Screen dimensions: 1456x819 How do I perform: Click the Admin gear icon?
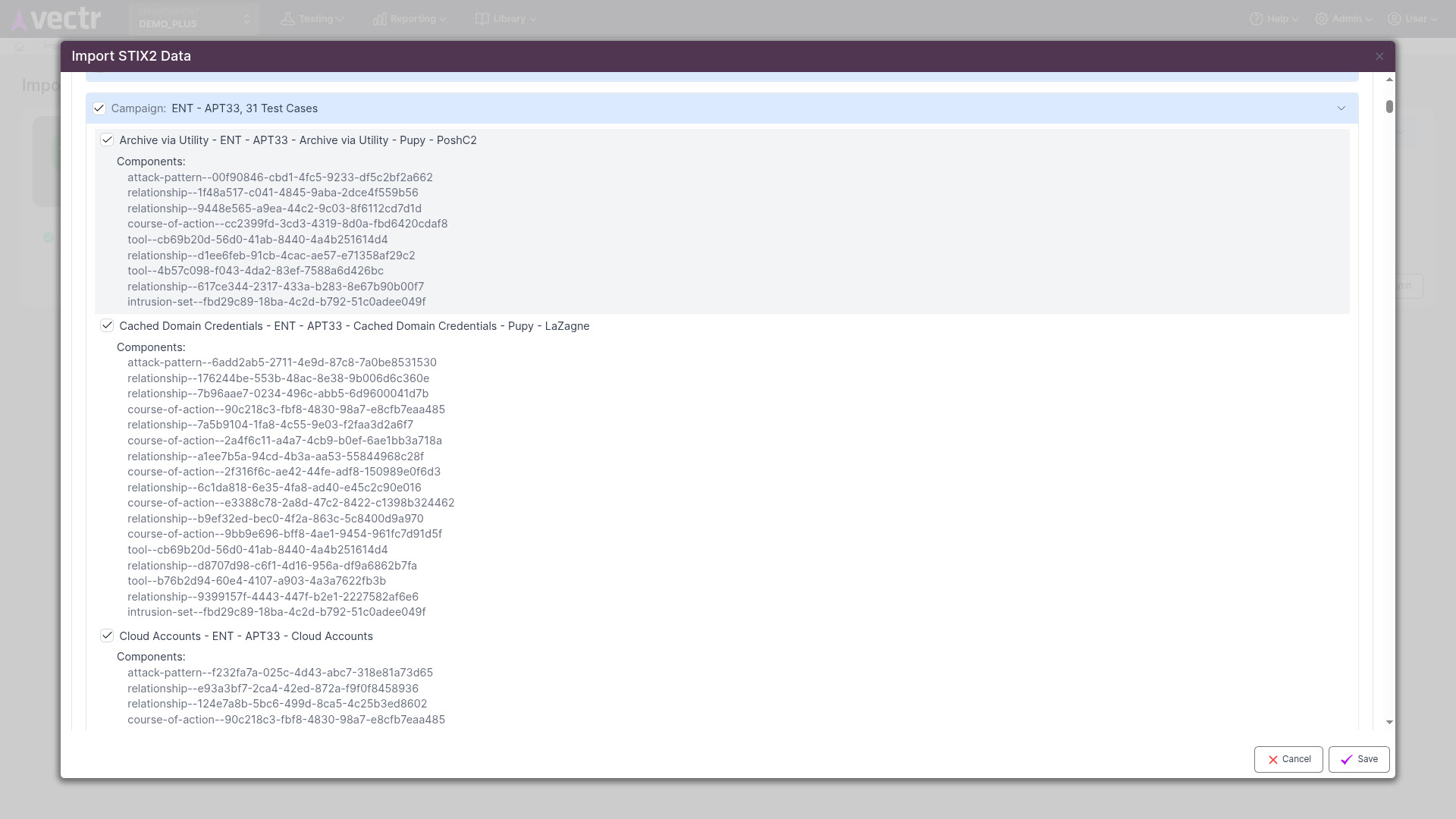(x=1322, y=19)
